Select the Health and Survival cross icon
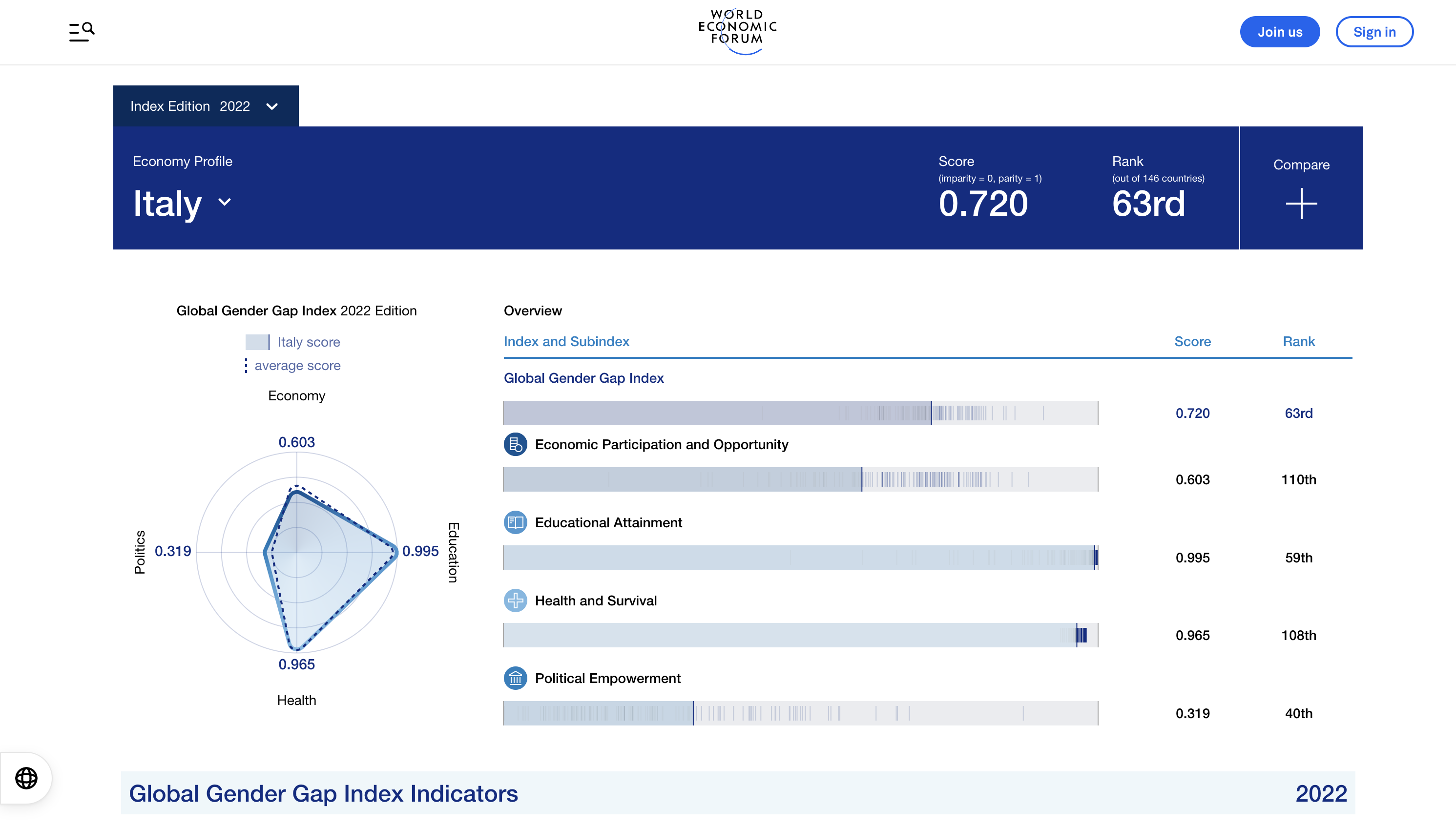This screenshot has height=828, width=1456. [515, 600]
